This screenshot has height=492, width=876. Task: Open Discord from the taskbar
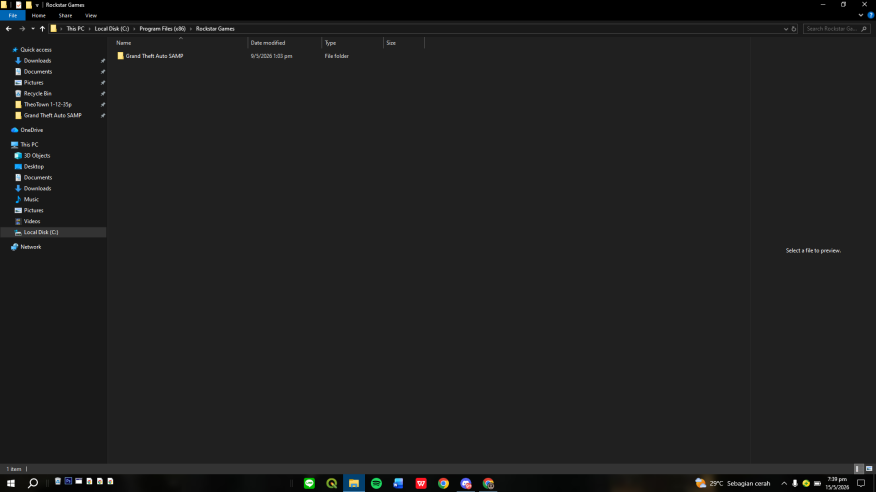[465, 483]
